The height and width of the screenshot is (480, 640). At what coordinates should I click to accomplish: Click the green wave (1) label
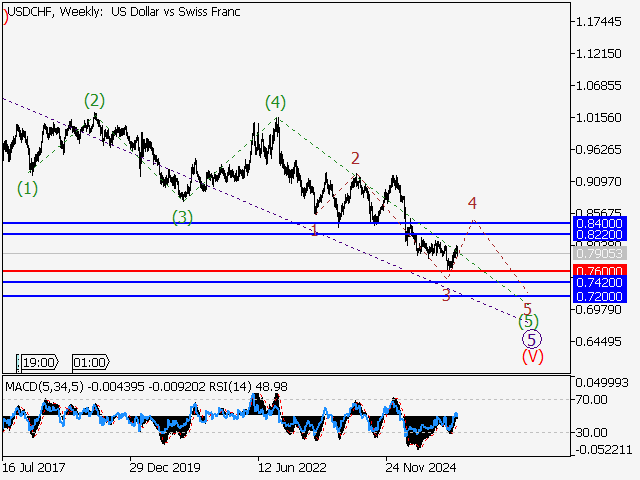click(27, 188)
